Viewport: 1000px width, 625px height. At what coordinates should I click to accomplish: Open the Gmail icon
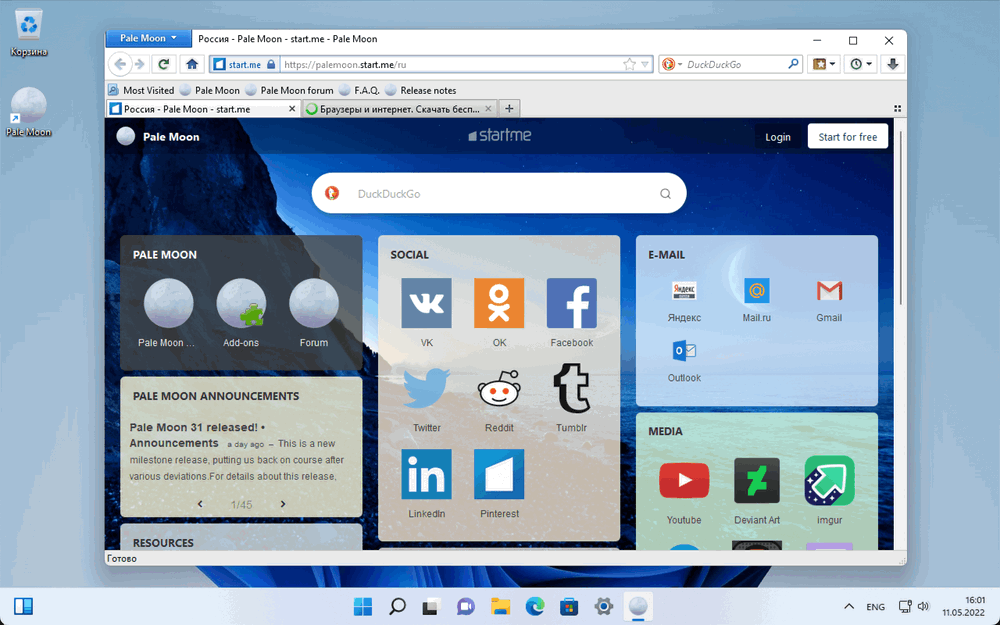pos(829,291)
